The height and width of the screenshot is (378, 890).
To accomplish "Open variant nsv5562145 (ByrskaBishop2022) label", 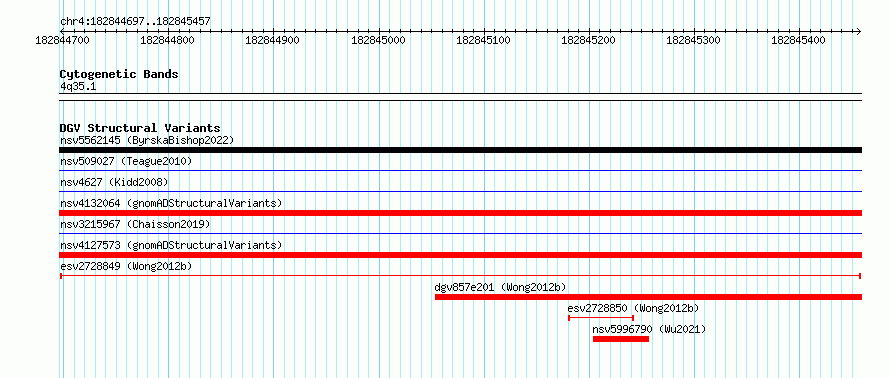I will click(147, 140).
